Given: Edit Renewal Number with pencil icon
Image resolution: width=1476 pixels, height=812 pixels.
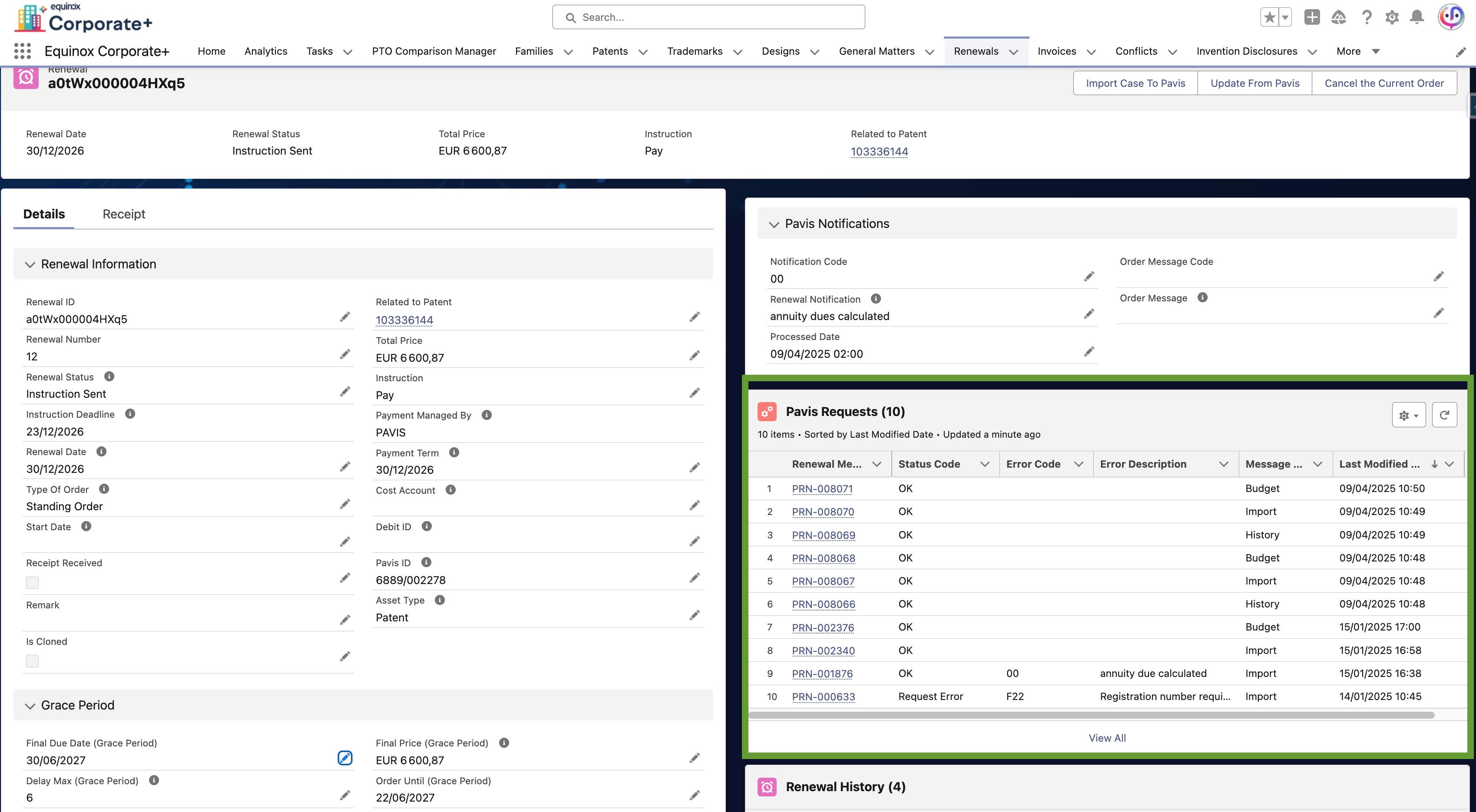Looking at the screenshot, I should pos(344,354).
